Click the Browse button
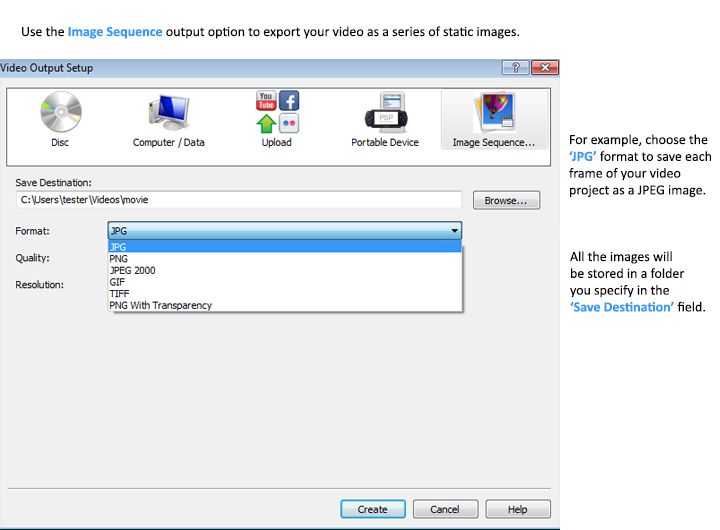The image size is (720, 530). [506, 201]
